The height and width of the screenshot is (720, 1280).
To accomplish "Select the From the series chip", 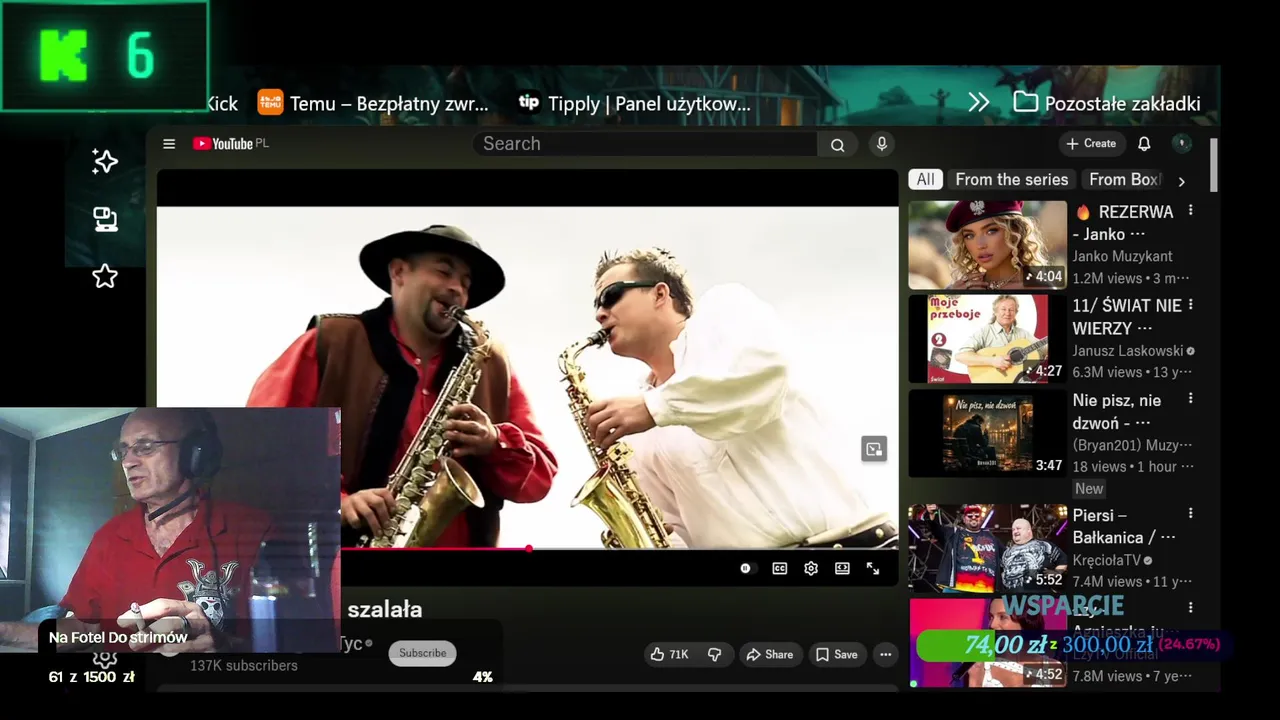I will point(1012,180).
